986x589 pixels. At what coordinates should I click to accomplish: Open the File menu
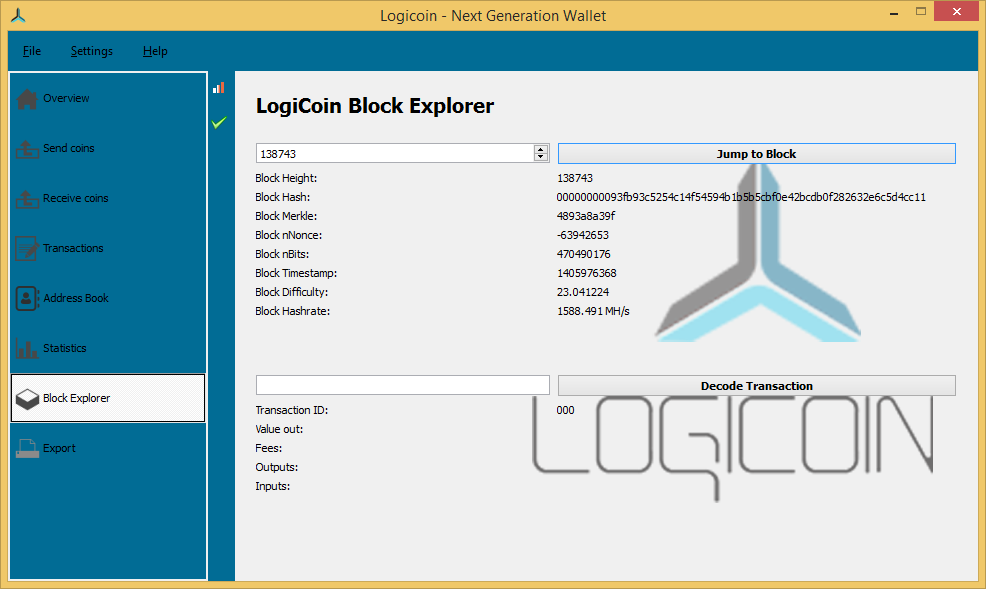32,51
